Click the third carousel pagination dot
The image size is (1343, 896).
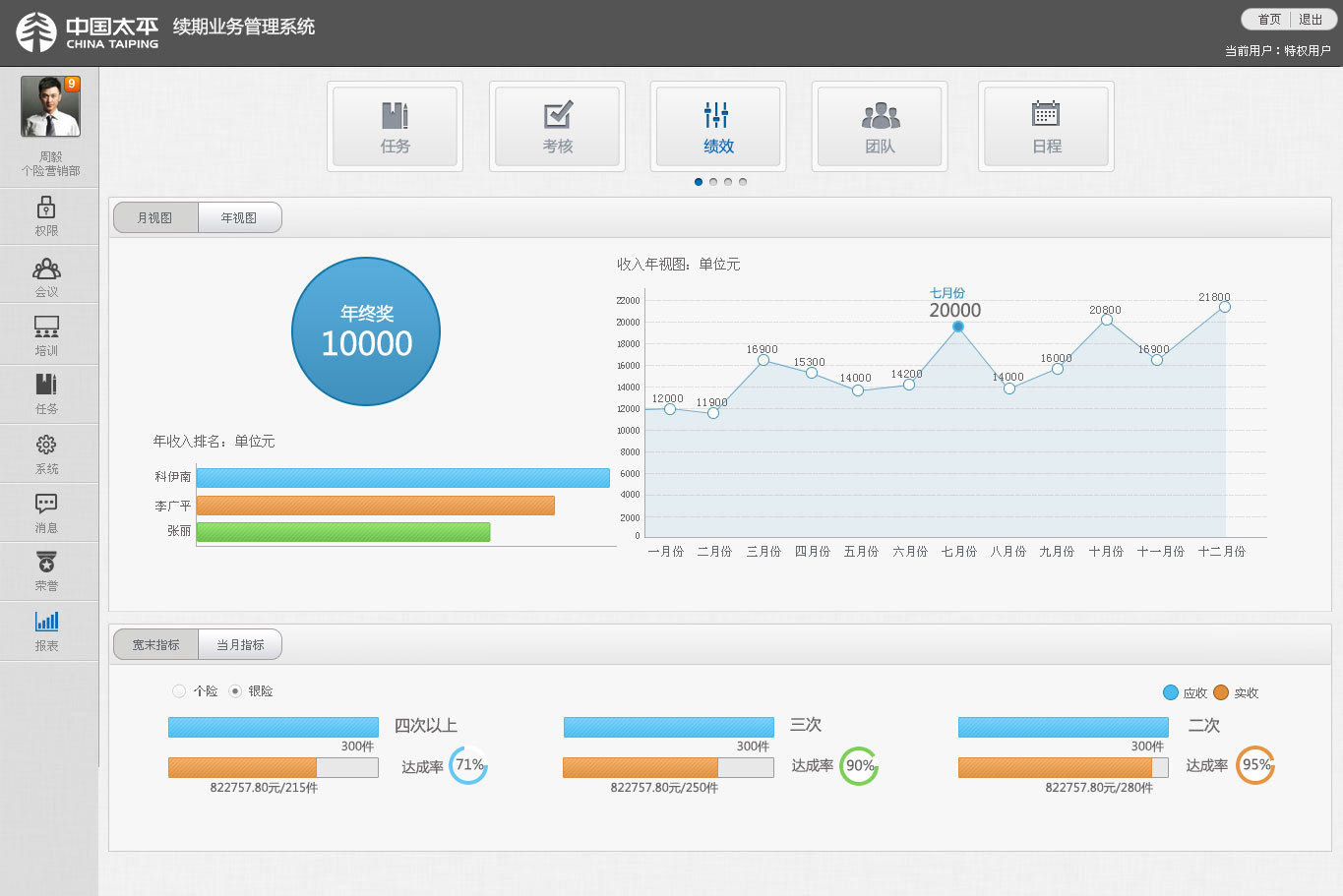tap(728, 182)
